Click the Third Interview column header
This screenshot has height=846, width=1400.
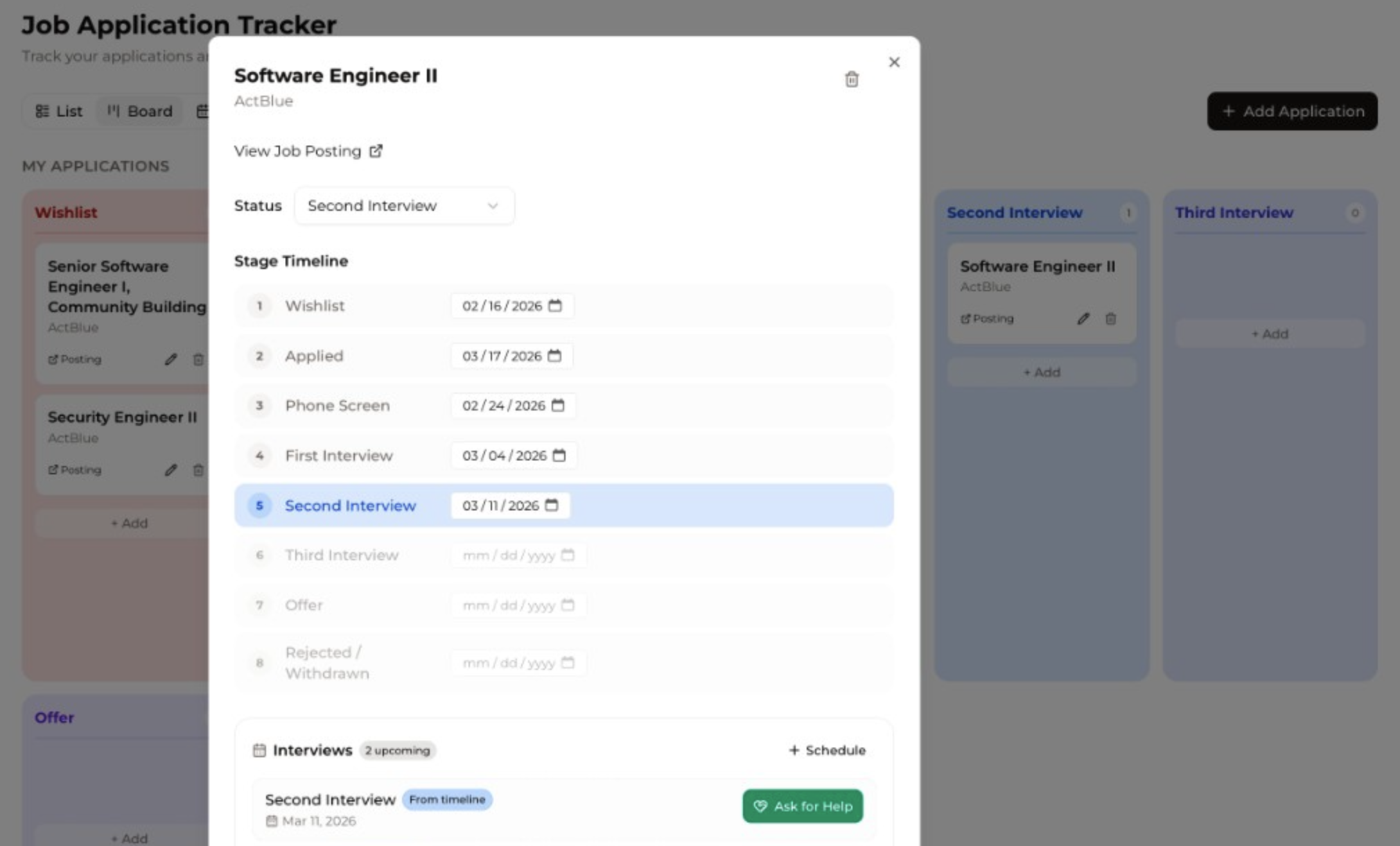pos(1234,213)
